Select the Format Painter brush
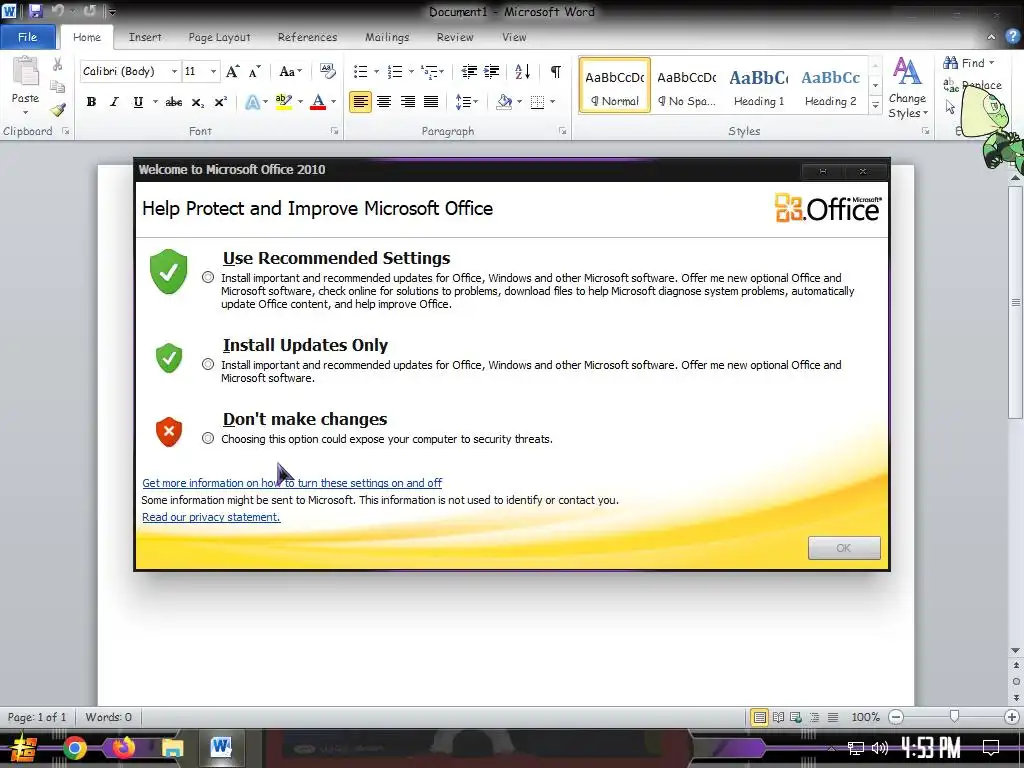1024x768 pixels. pyautogui.click(x=58, y=110)
